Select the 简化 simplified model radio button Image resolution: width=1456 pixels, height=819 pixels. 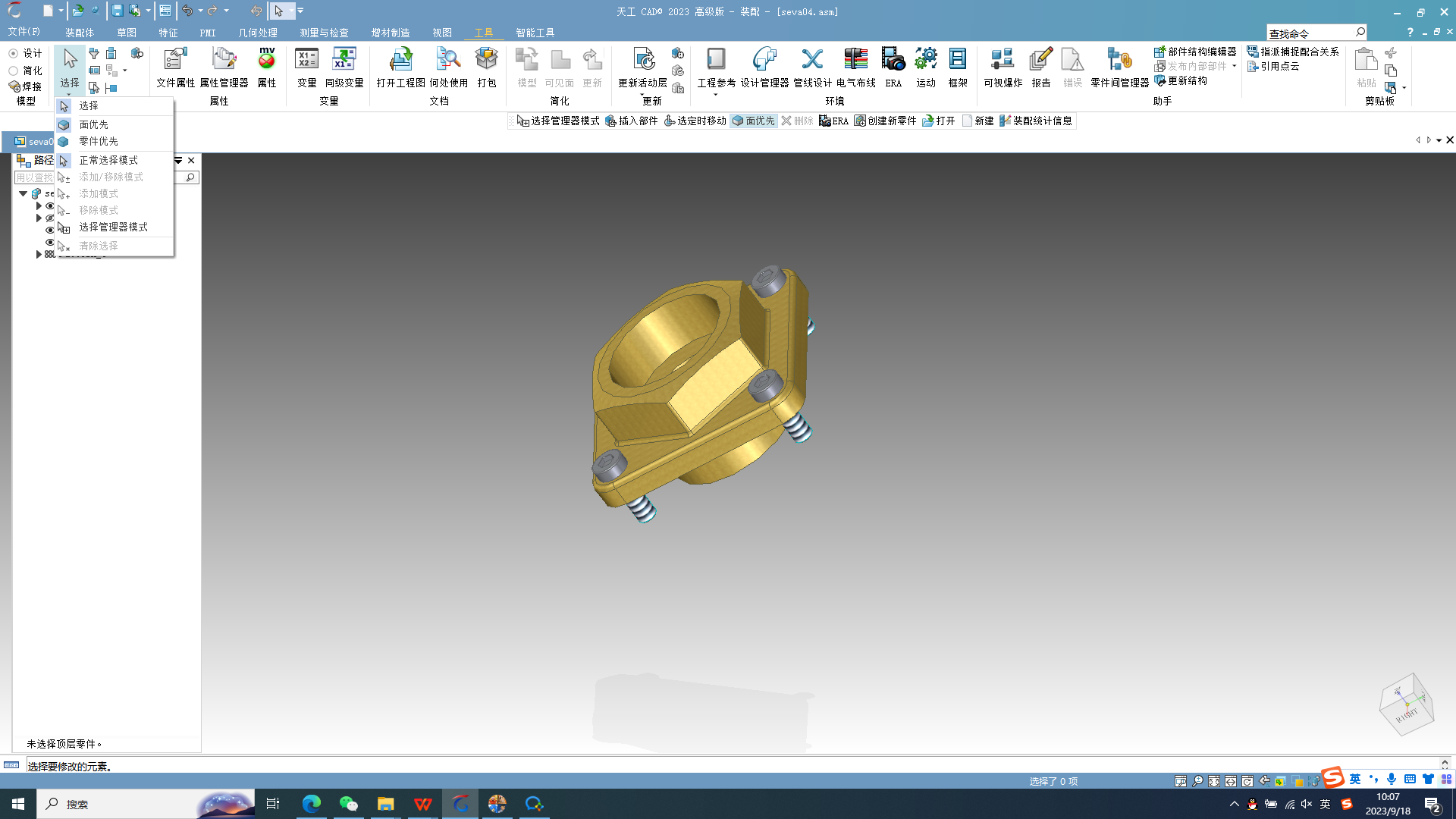(x=14, y=71)
